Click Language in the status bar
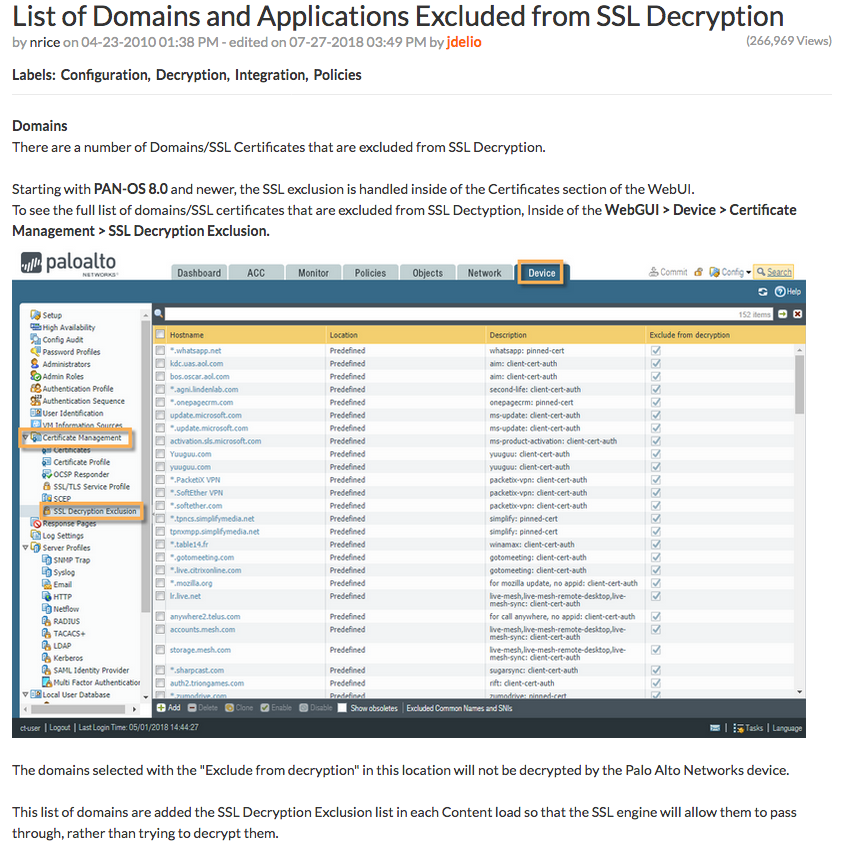 (x=787, y=728)
